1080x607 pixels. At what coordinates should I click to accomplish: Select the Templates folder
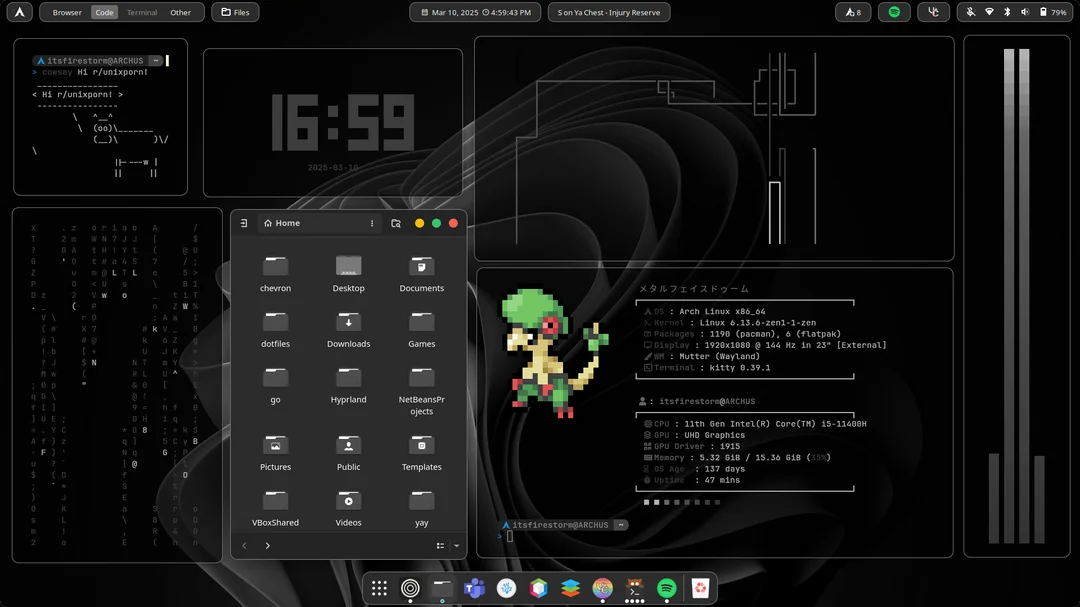422,453
